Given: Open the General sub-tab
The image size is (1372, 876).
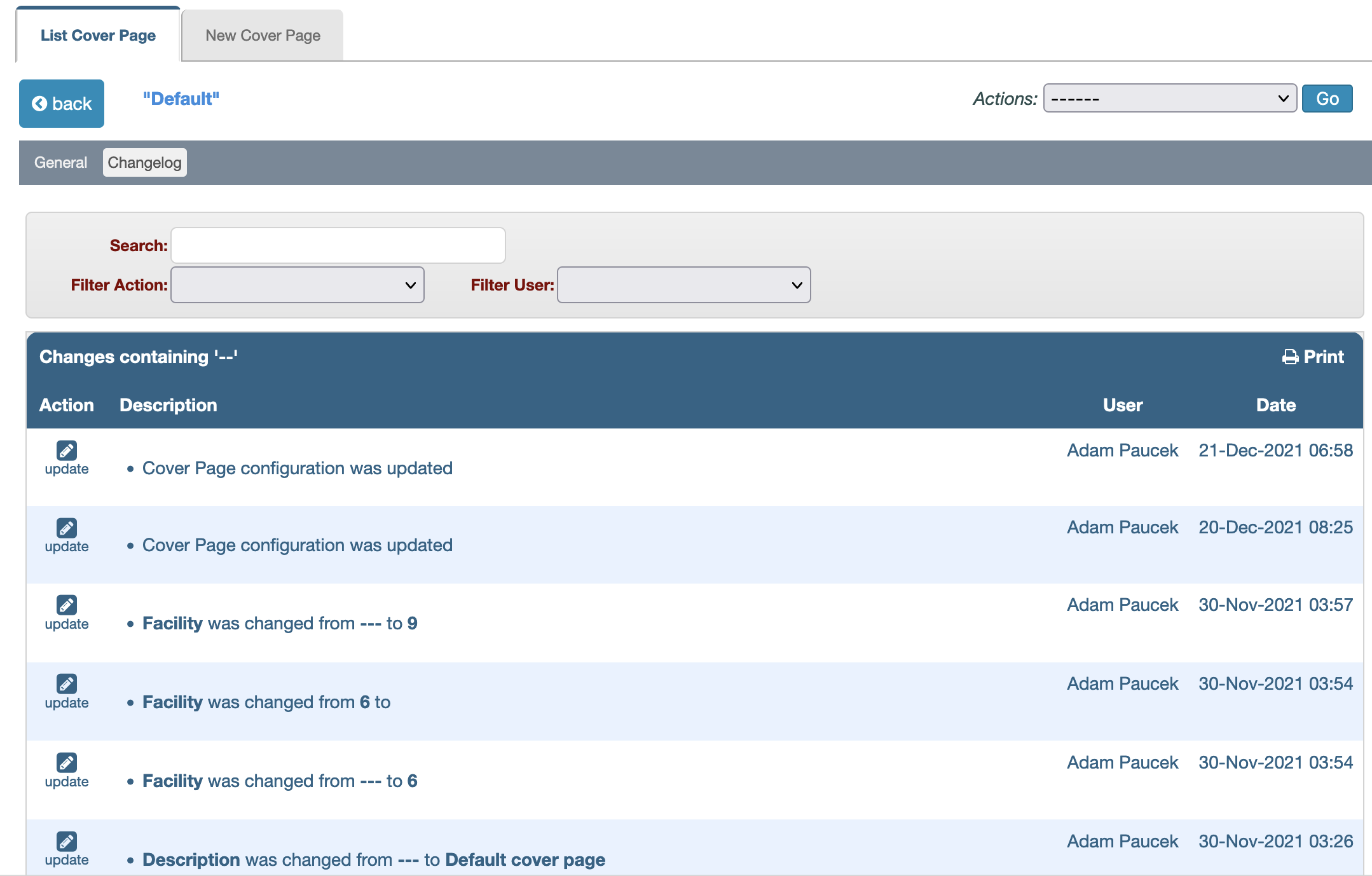Looking at the screenshot, I should click(60, 163).
